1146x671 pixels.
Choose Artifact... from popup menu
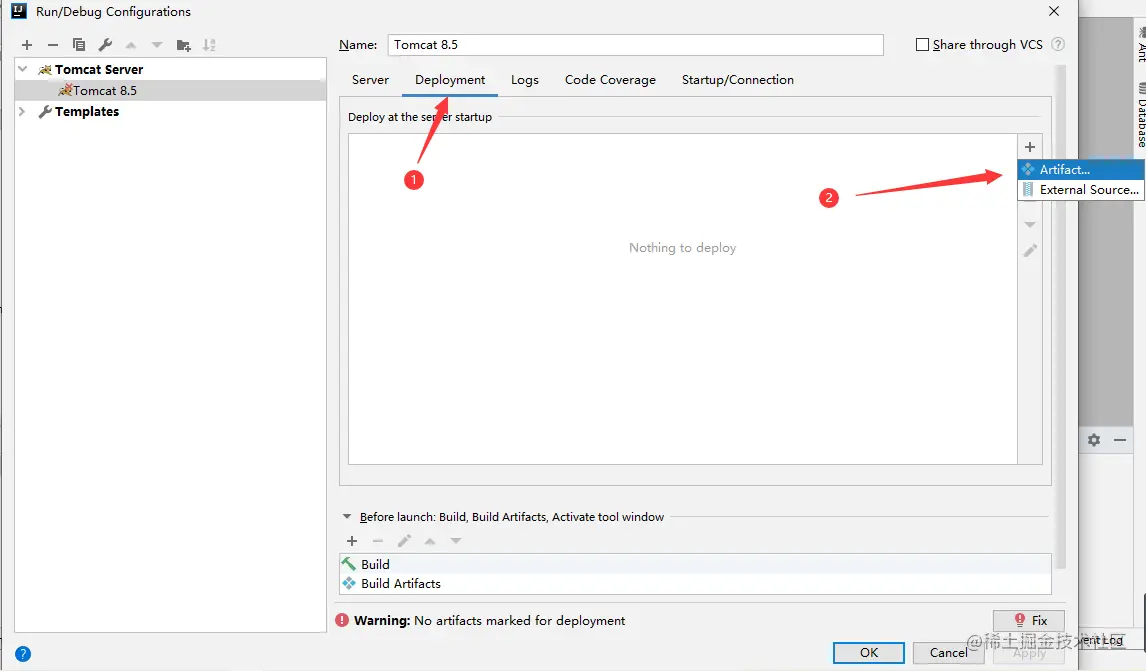tap(1081, 170)
